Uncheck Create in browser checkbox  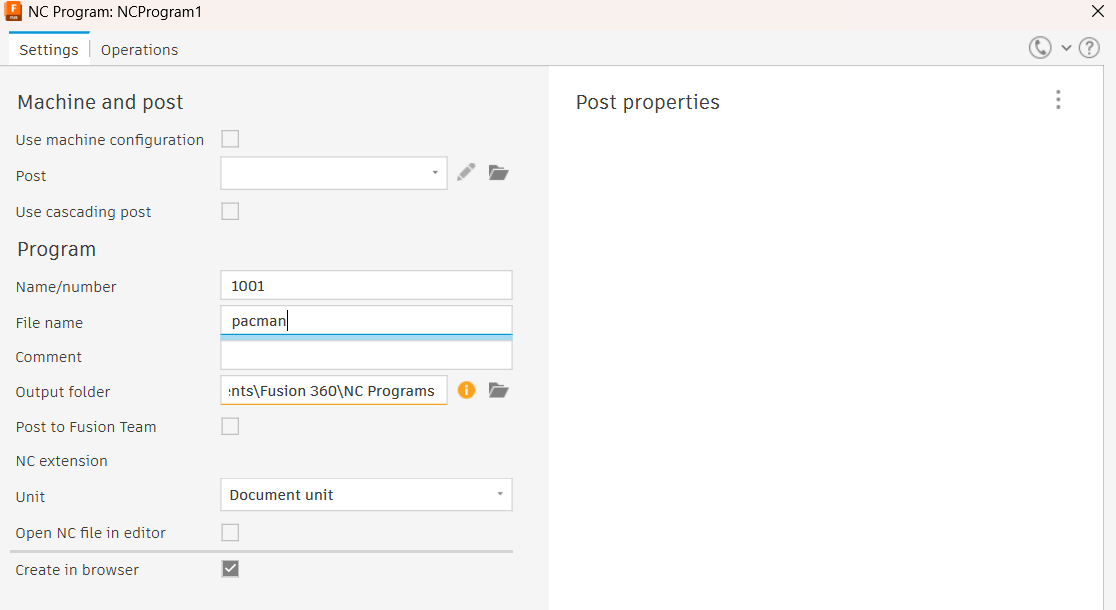coord(230,569)
